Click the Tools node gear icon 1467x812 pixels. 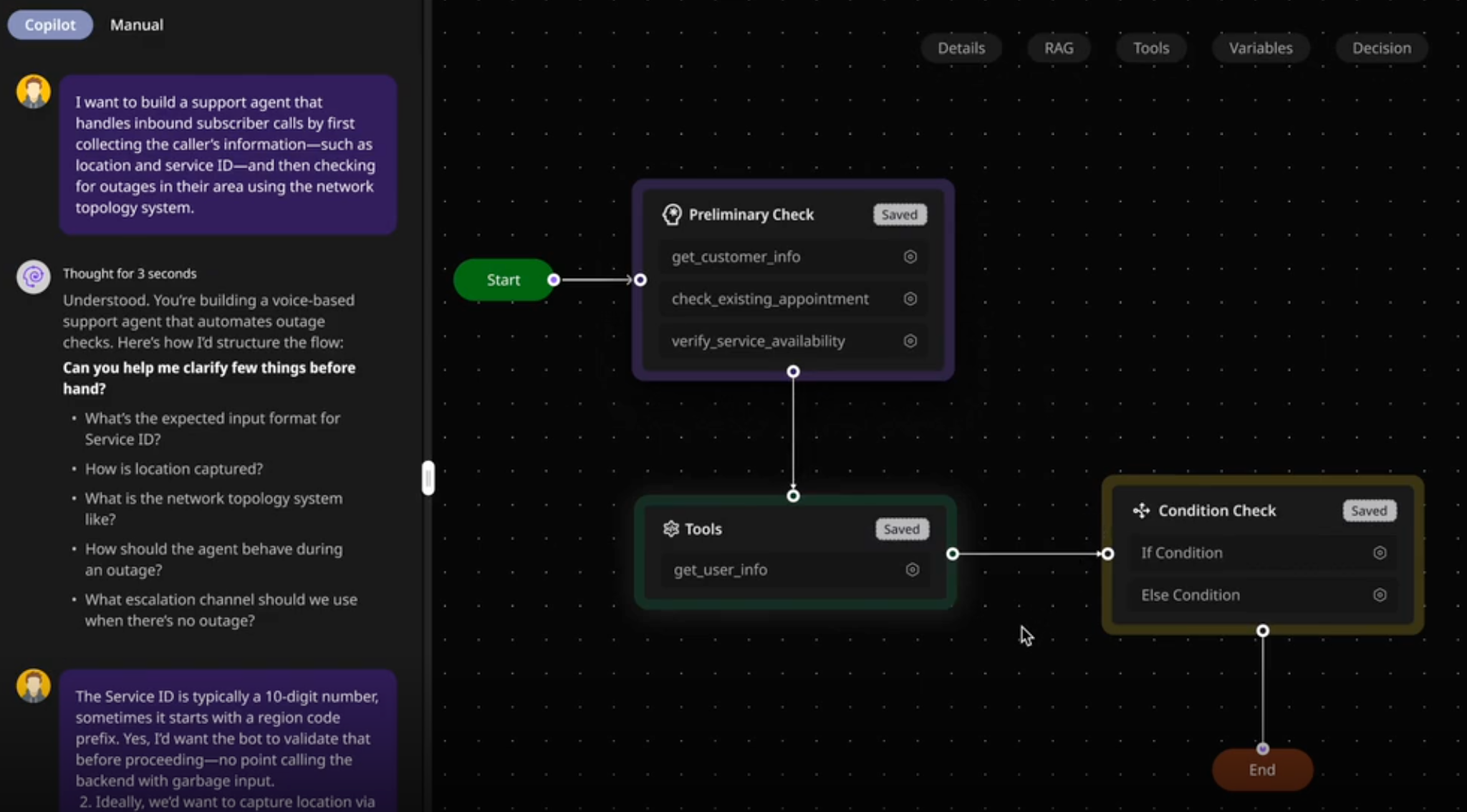(670, 529)
